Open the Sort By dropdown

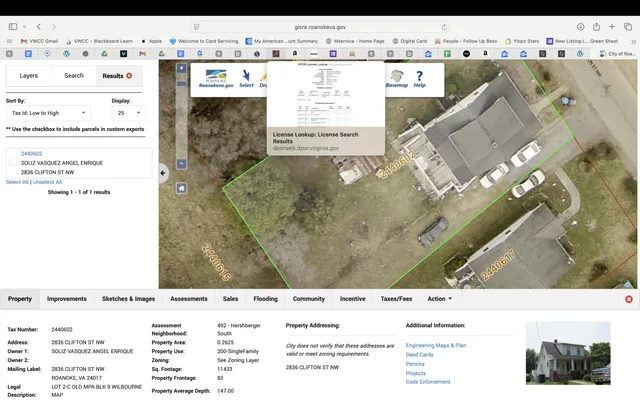coord(48,114)
